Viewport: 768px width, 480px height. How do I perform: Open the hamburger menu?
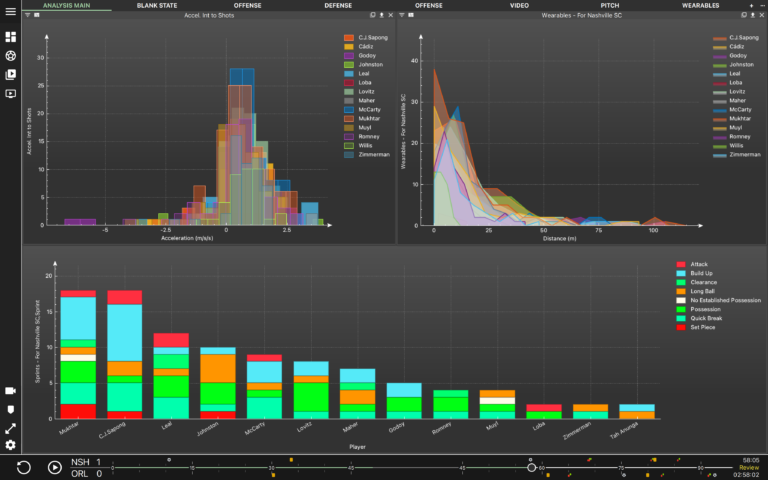tap(10, 11)
